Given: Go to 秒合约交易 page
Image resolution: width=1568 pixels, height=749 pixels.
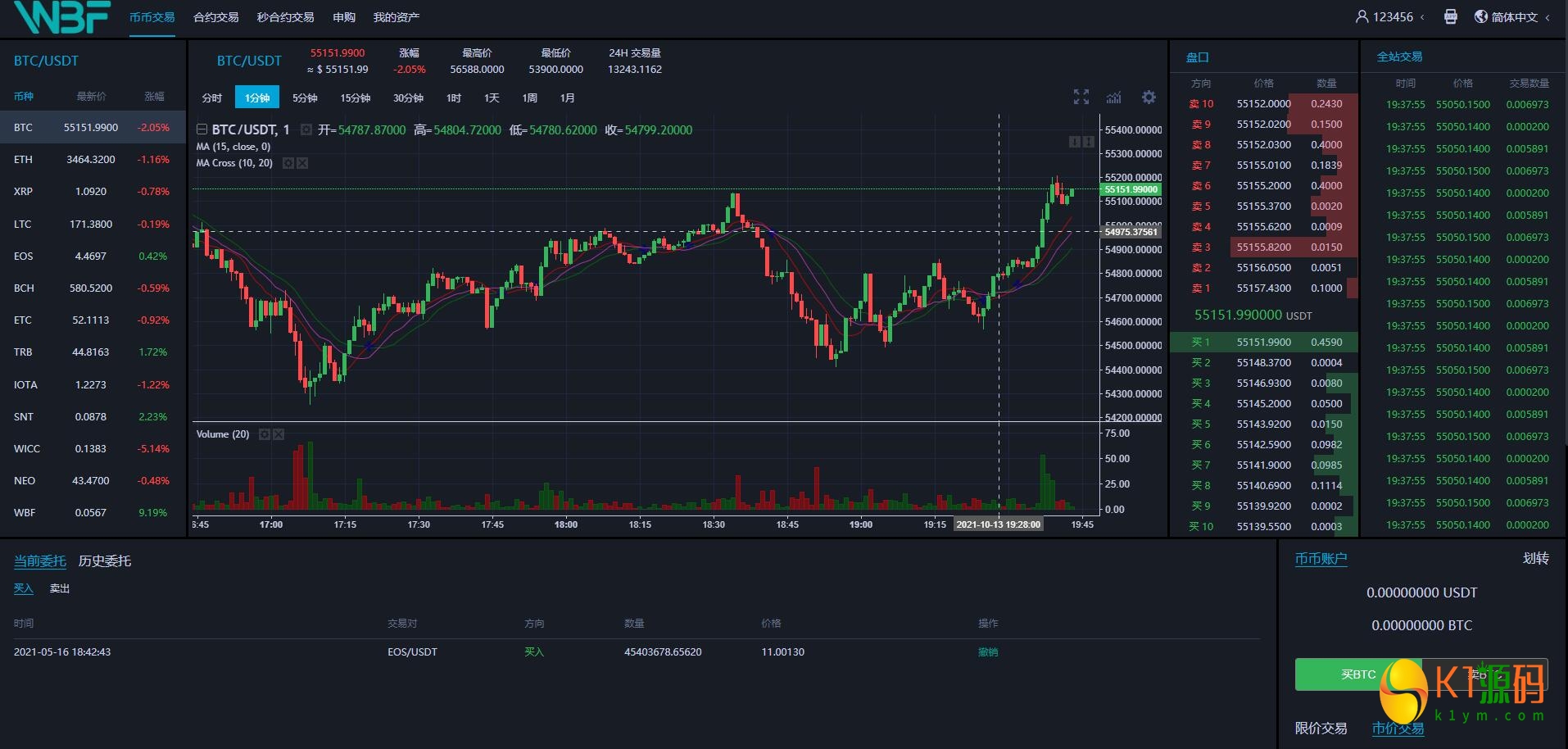Looking at the screenshot, I should pyautogui.click(x=286, y=17).
